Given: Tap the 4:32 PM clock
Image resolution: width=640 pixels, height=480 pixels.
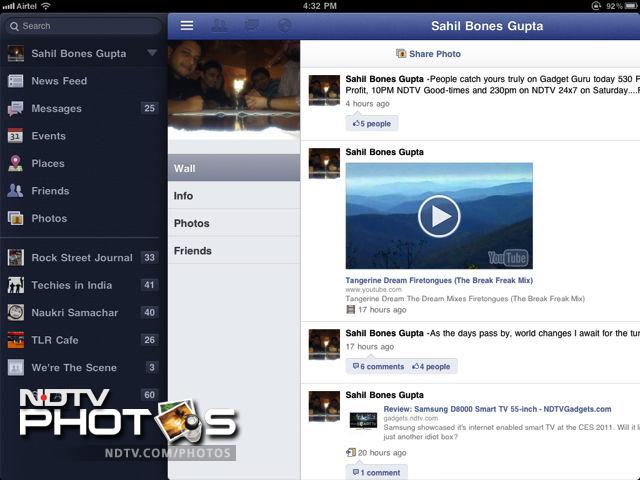Looking at the screenshot, I should [x=320, y=6].
